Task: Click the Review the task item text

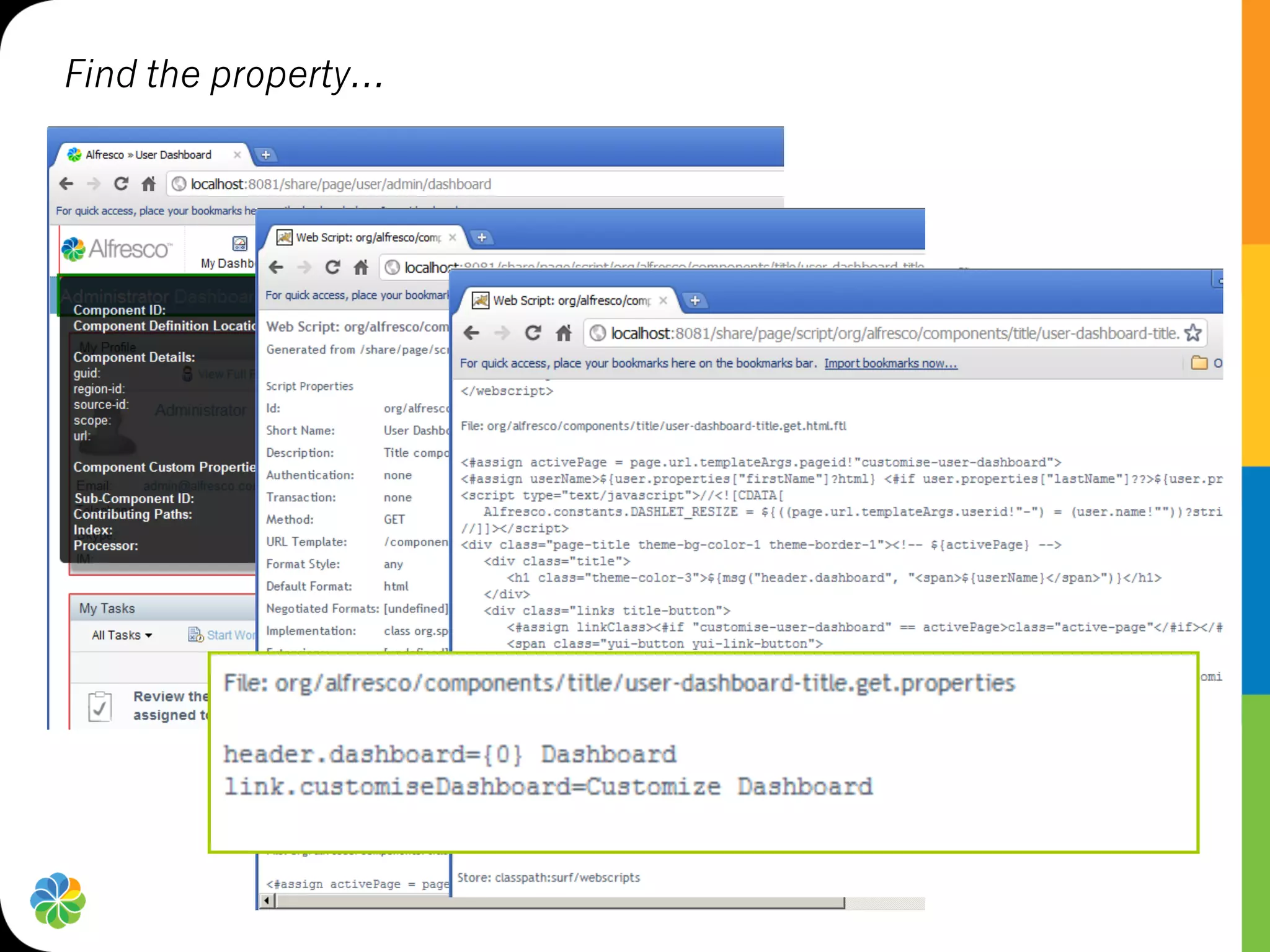Action: tap(171, 705)
